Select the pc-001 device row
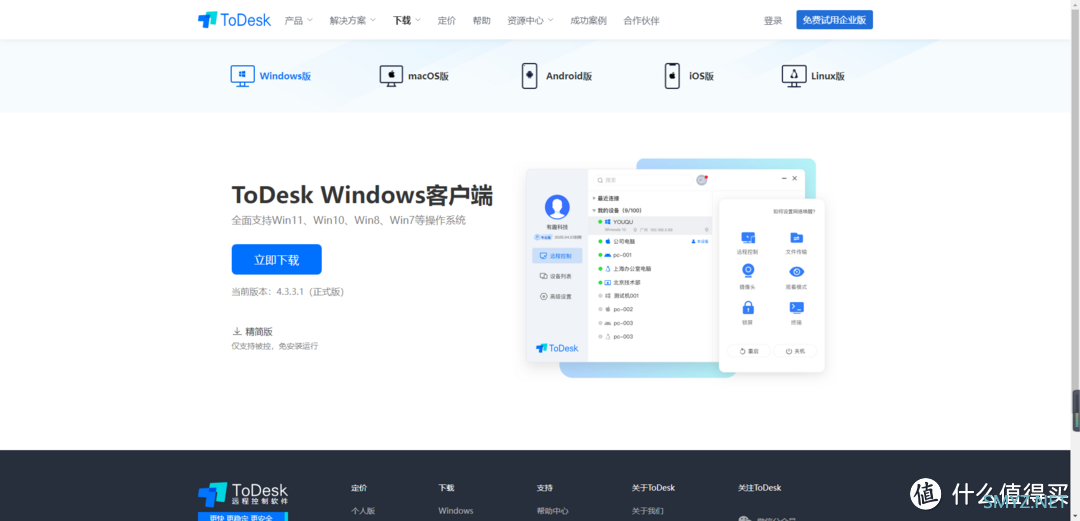 click(650, 255)
